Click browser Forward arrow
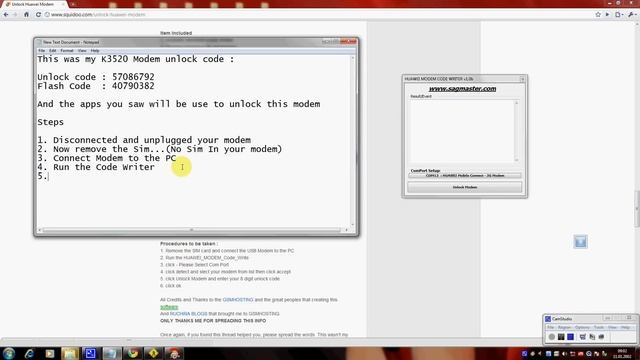Image resolution: width=640 pixels, height=360 pixels. (x=16, y=14)
